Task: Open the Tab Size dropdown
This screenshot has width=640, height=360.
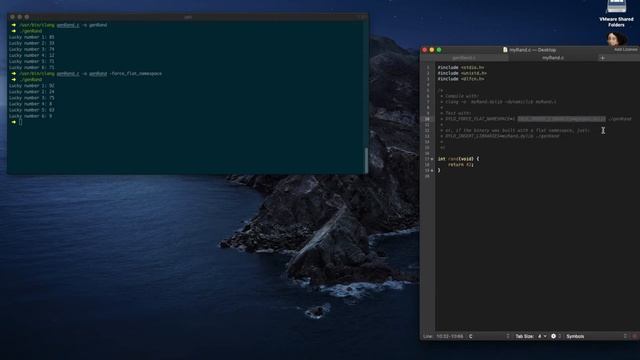Action: click(531, 336)
